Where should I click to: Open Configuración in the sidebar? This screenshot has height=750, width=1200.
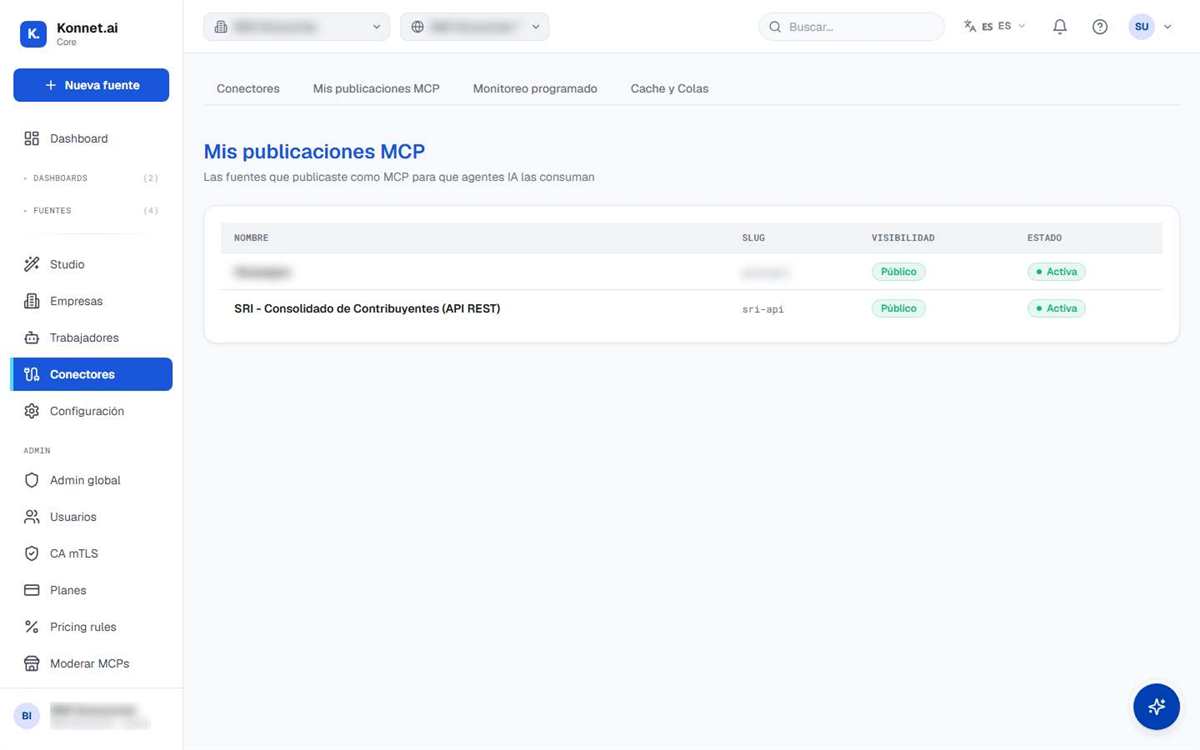click(91, 411)
